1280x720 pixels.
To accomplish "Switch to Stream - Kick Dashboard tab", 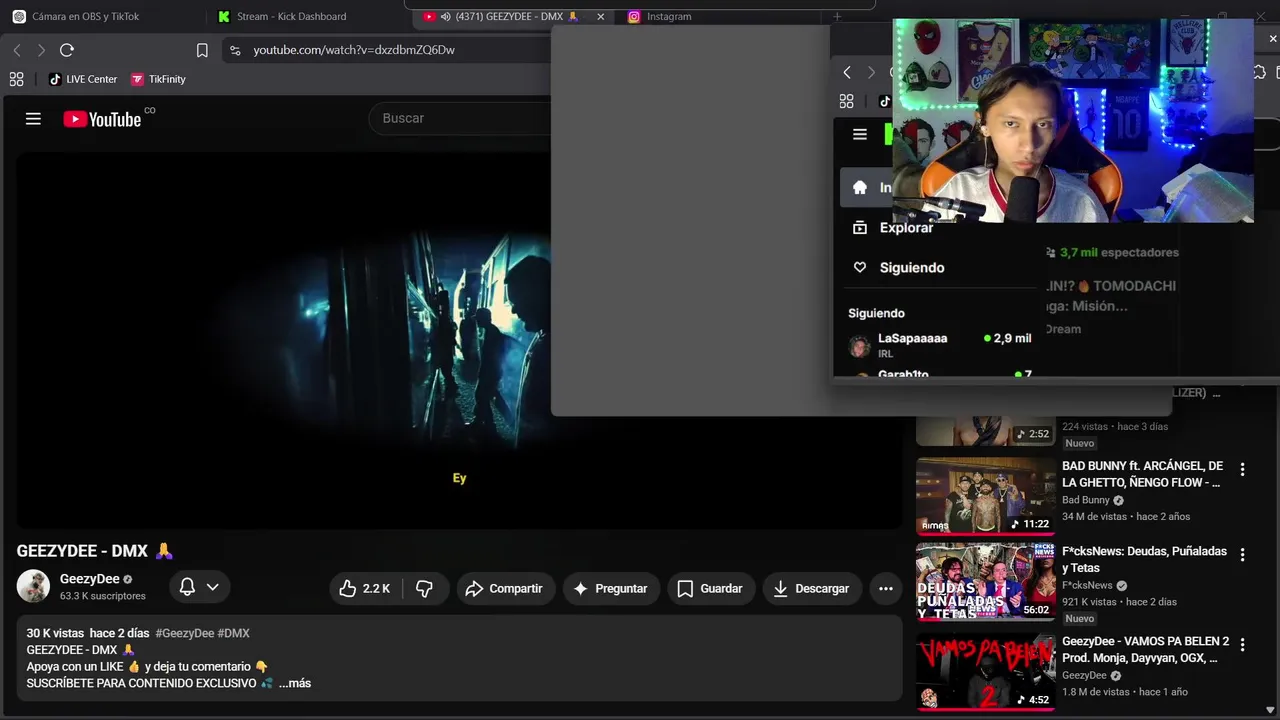I will tap(282, 16).
